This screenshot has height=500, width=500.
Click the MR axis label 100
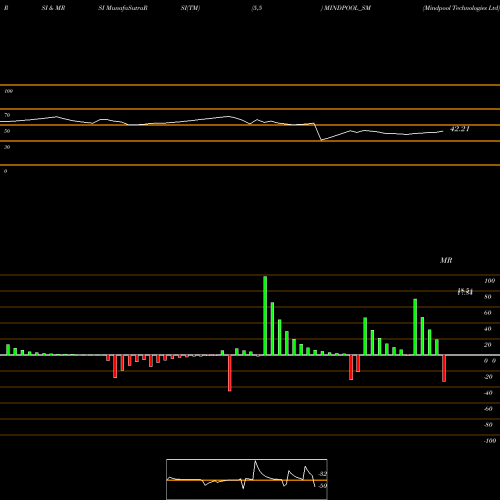point(489,281)
